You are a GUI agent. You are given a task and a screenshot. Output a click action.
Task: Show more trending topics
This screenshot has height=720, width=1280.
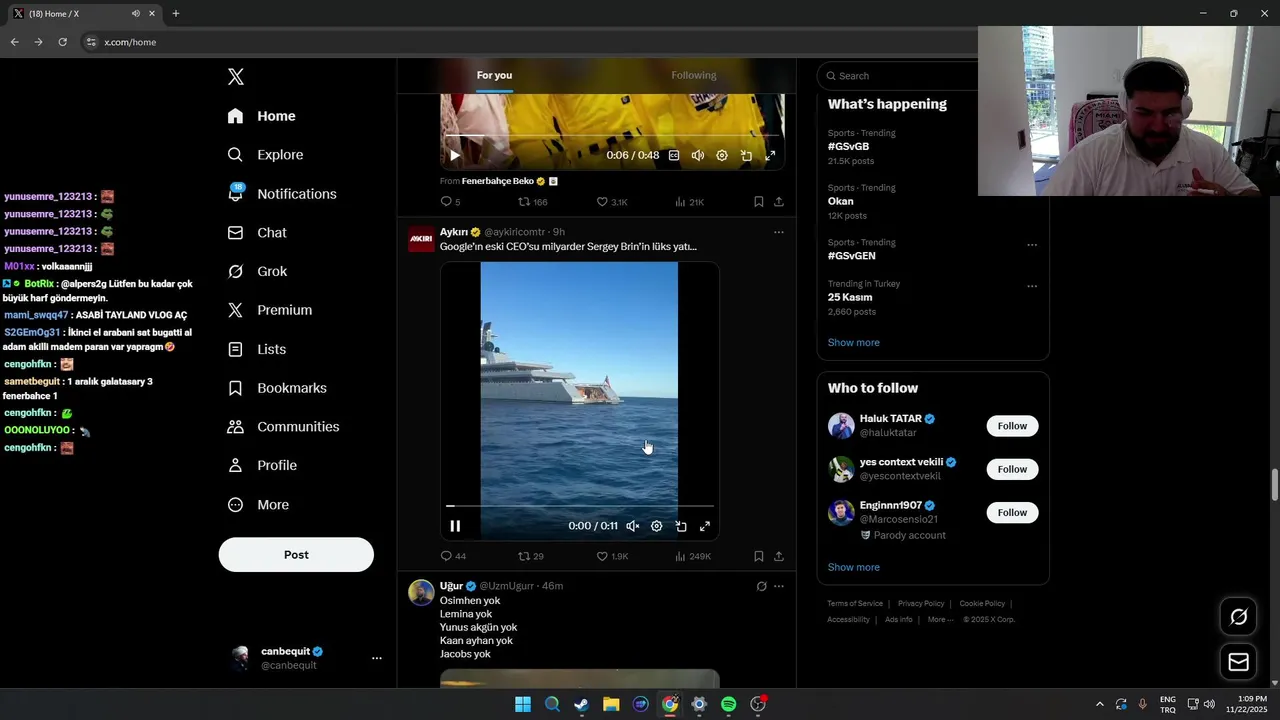click(853, 342)
